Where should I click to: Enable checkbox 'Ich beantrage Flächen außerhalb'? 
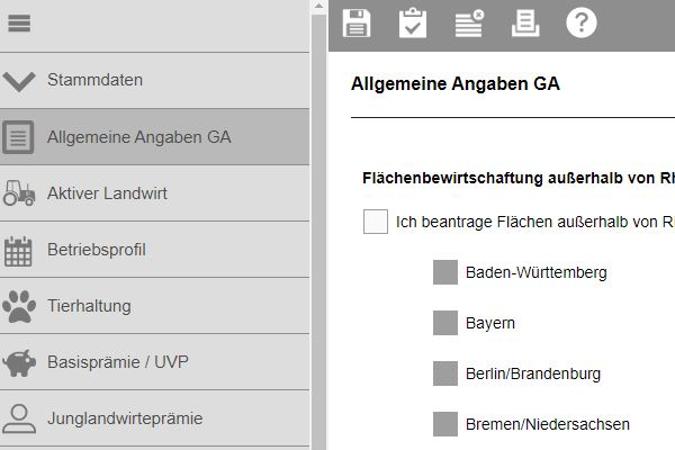[375, 222]
